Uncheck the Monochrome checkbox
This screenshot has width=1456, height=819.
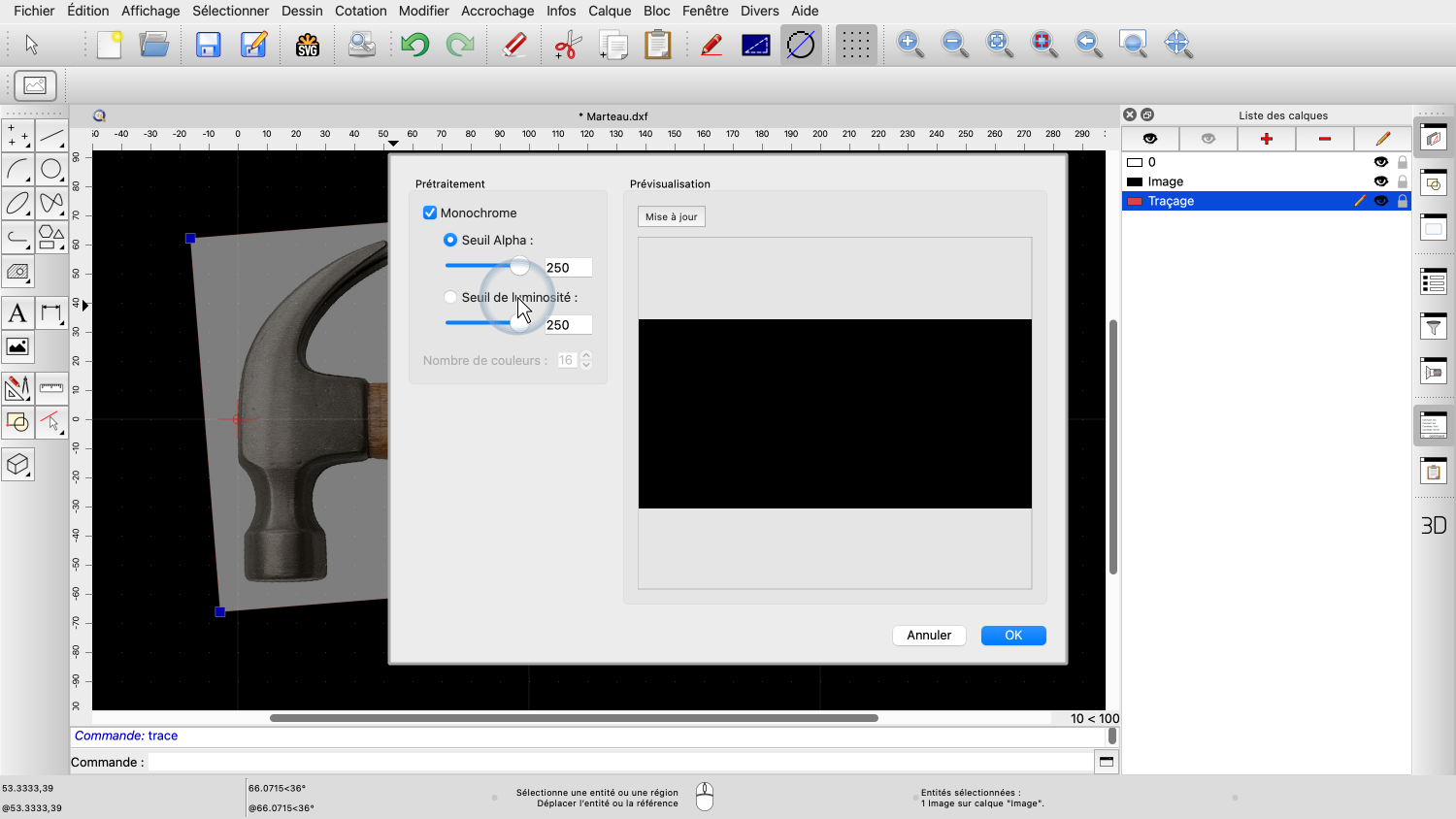[430, 213]
